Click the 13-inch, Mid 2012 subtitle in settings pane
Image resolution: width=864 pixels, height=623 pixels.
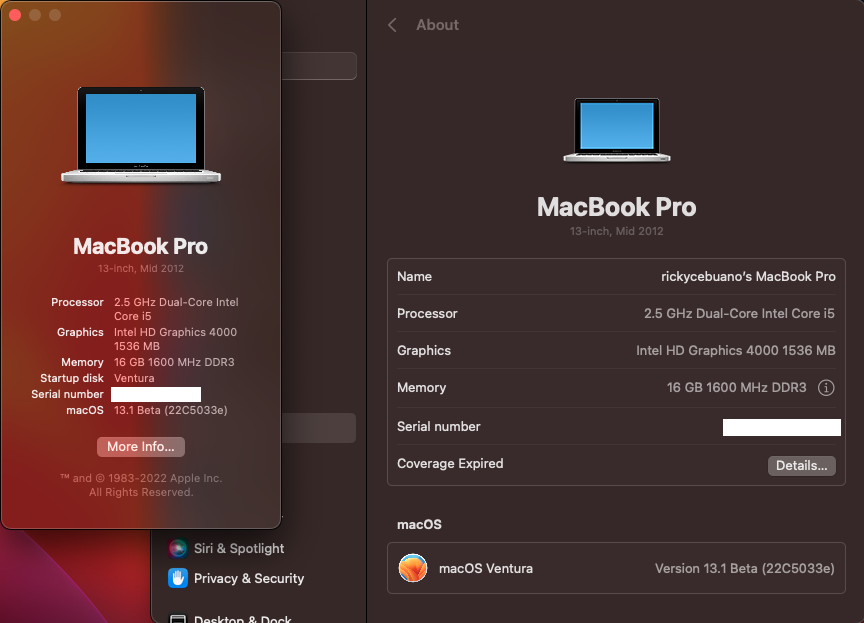(x=616, y=231)
